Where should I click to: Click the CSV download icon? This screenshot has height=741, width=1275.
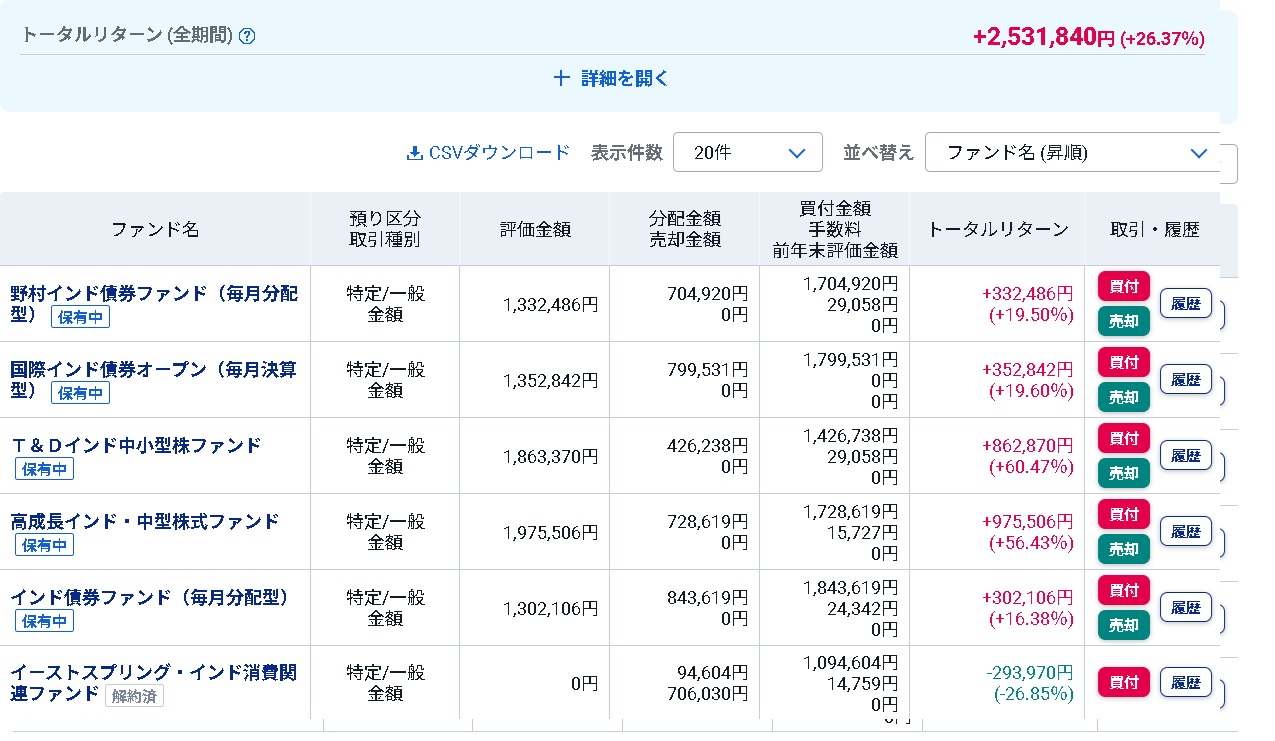[415, 153]
